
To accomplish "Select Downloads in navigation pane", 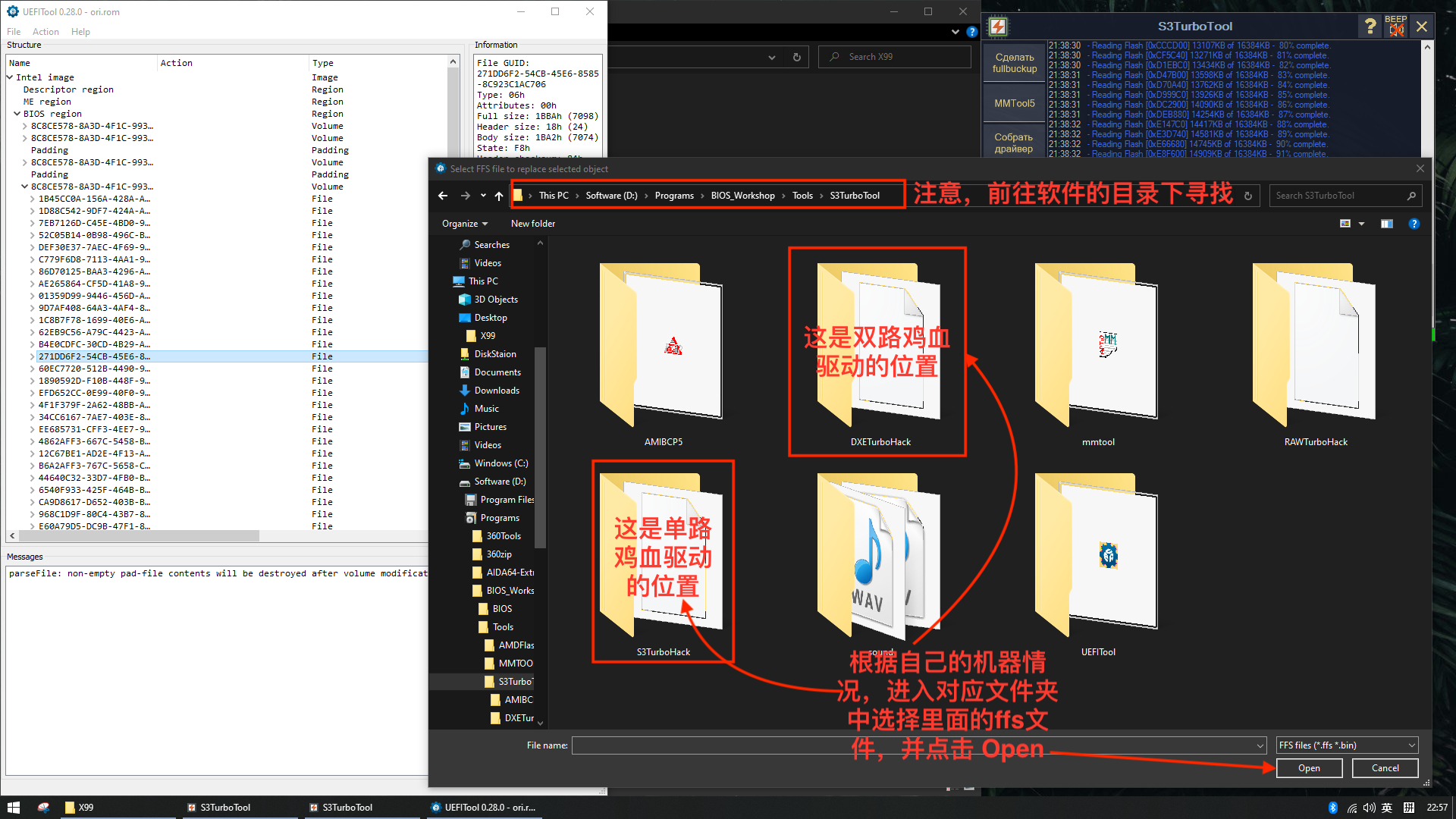I will 496,391.
